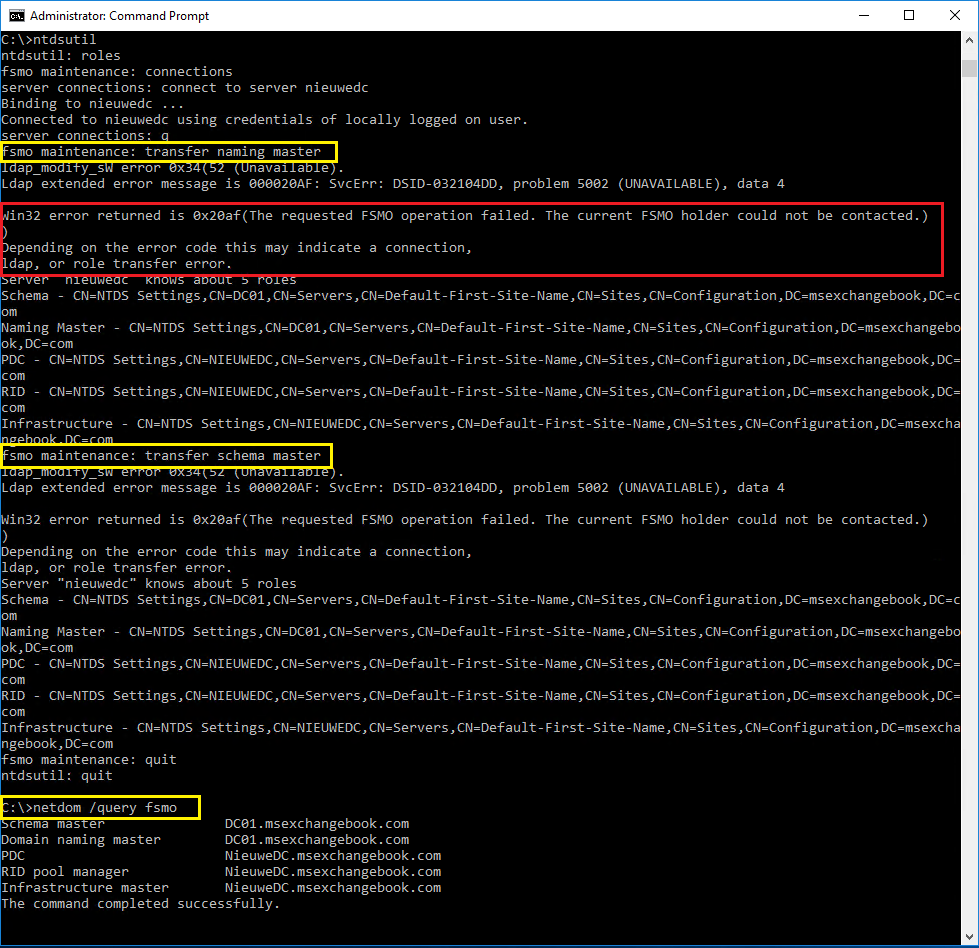Click the "RID pool manager" output row
979x948 pixels.
pyautogui.click(x=220, y=872)
